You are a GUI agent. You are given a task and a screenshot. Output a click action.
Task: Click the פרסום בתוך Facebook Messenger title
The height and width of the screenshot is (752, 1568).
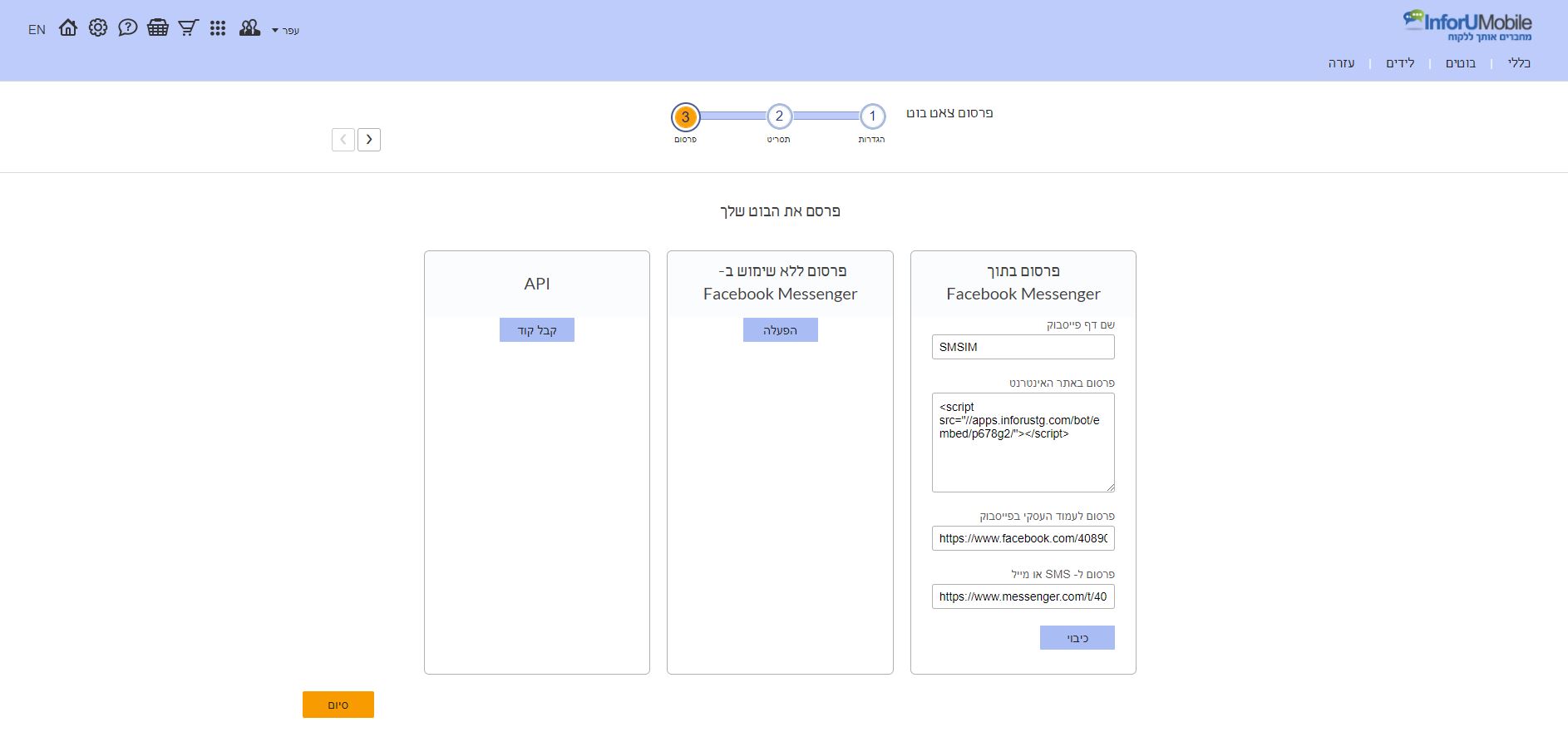(x=1023, y=282)
